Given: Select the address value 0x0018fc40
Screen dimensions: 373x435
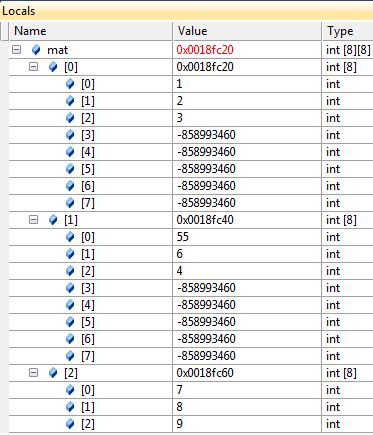Looking at the screenshot, I should [205, 220].
